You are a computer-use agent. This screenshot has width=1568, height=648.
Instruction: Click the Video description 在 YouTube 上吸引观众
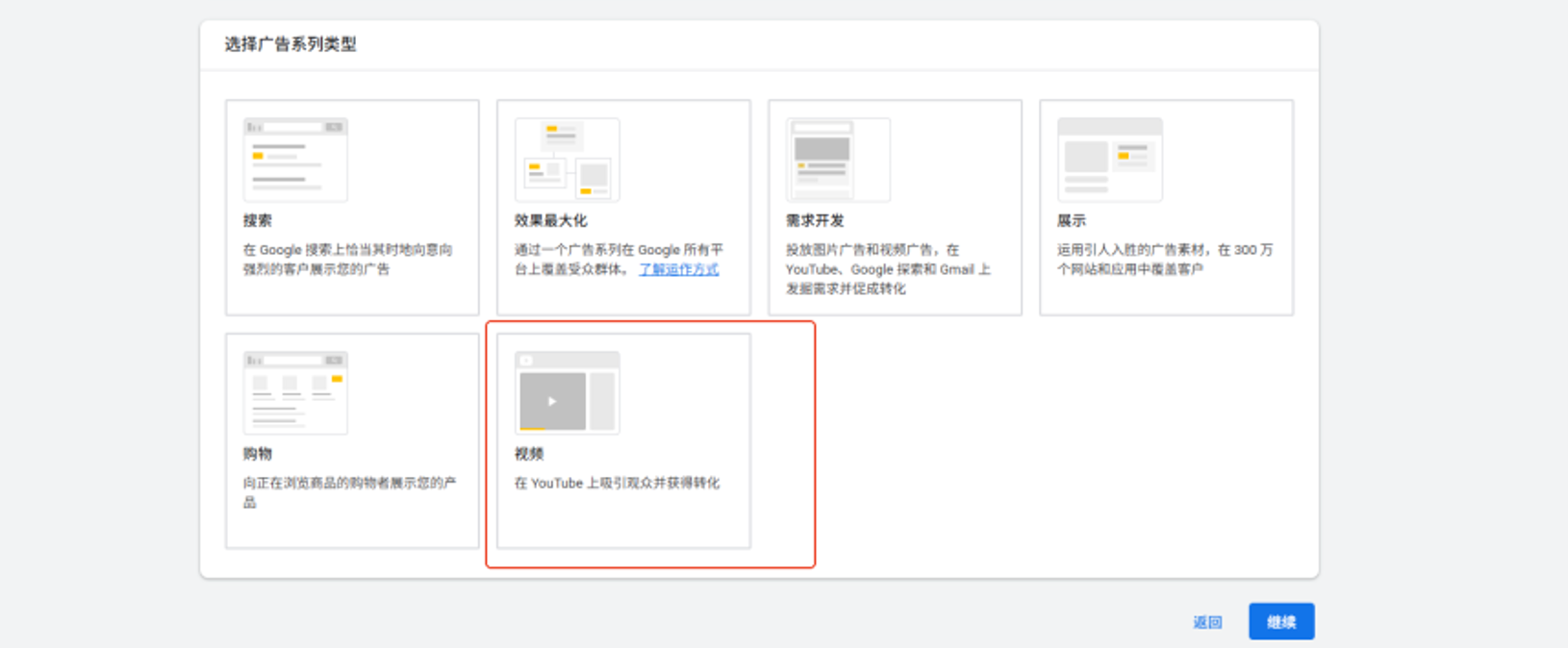click(x=617, y=483)
